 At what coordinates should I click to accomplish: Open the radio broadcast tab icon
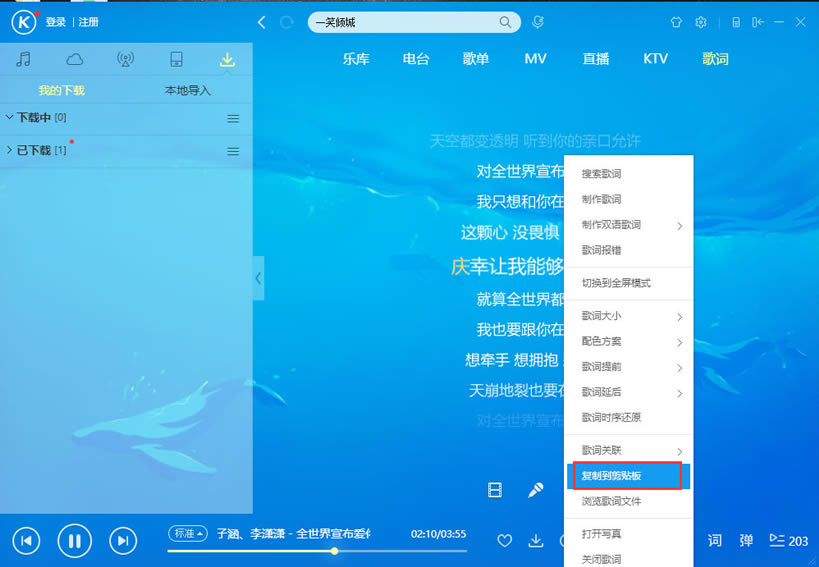(125, 59)
